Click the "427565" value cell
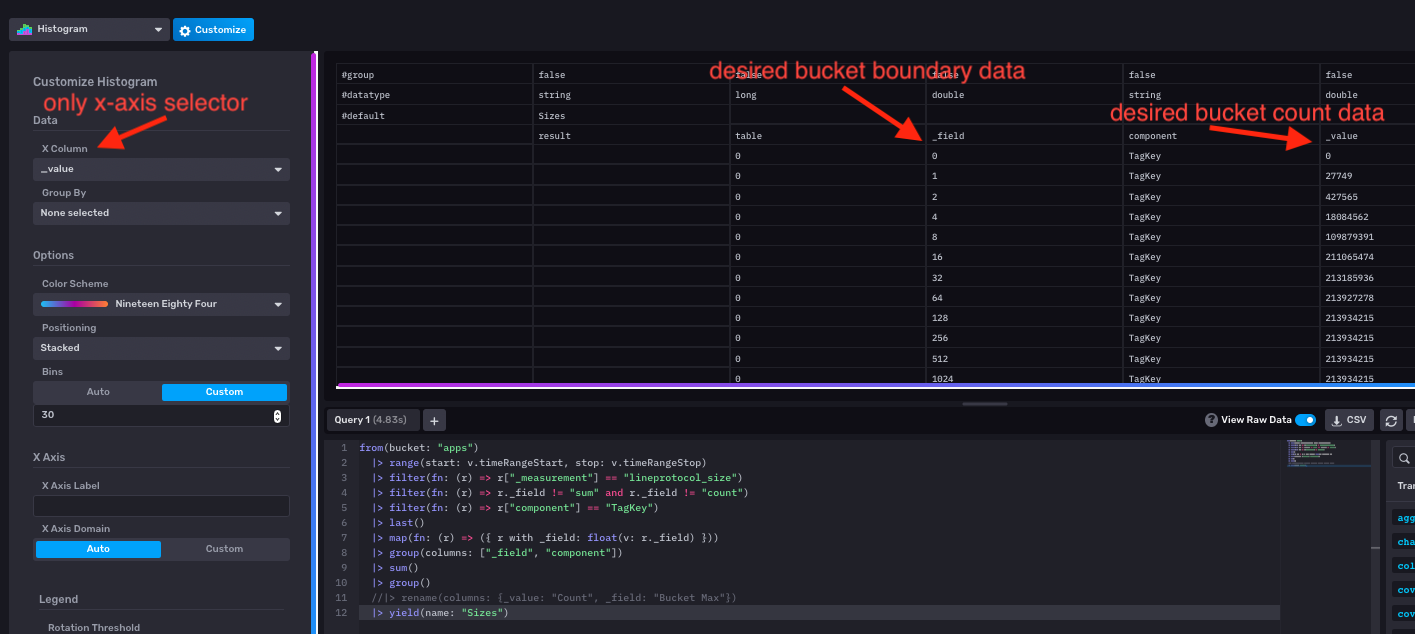 [x=1367, y=197]
